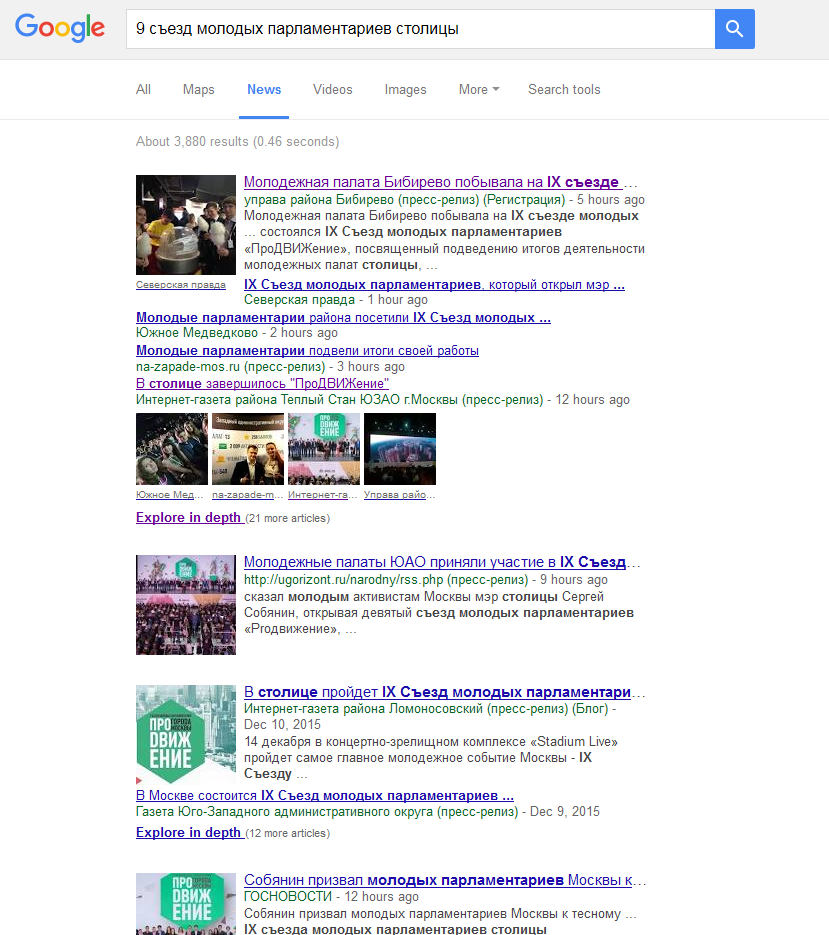This screenshot has width=829, height=935.
Task: Switch to the Maps tab
Action: tap(197, 89)
